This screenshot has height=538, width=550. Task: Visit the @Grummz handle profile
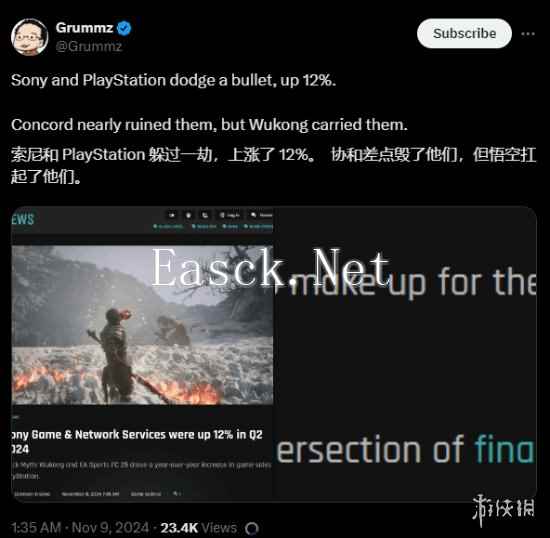click(89, 46)
